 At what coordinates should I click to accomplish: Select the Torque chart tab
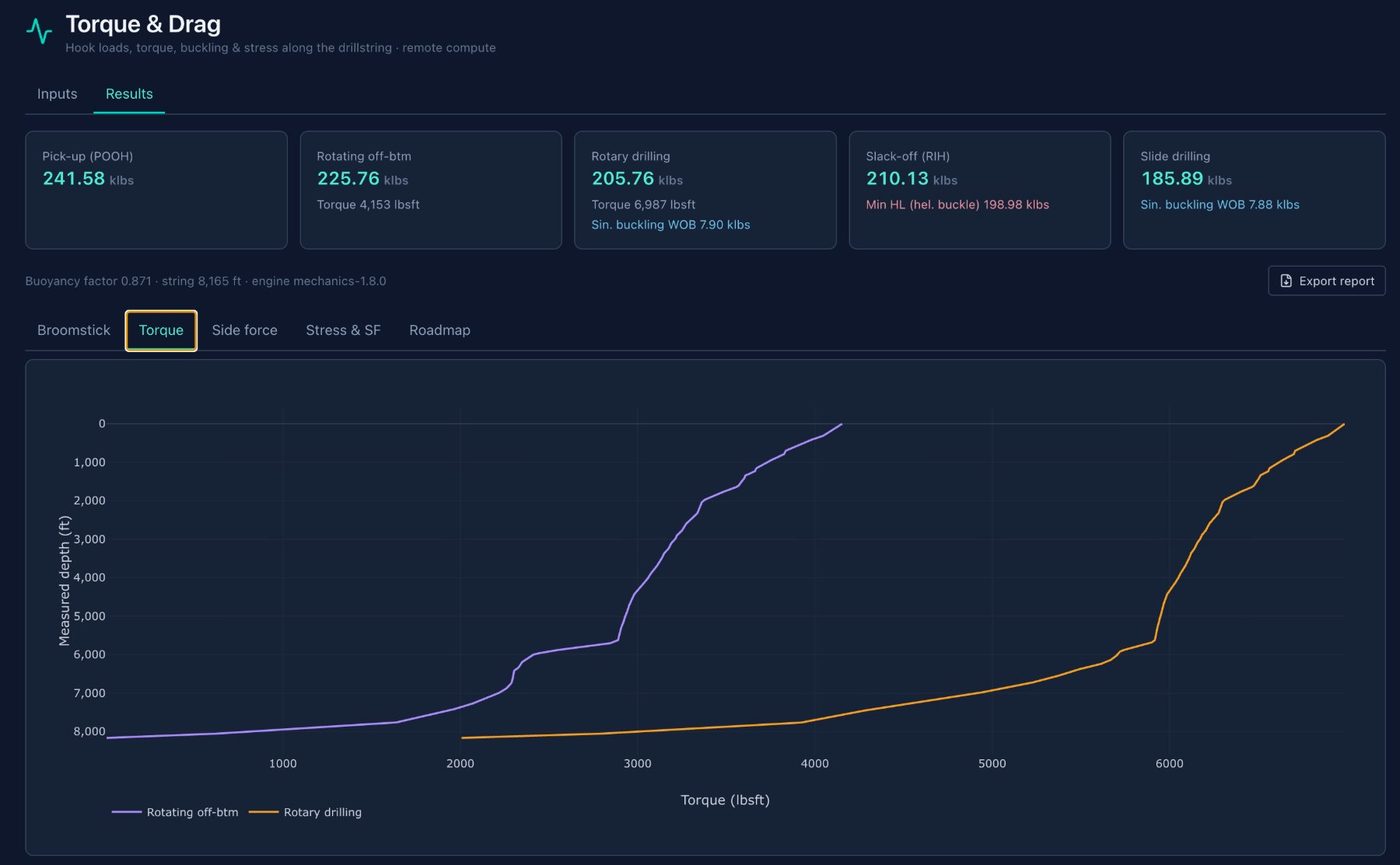click(x=161, y=330)
